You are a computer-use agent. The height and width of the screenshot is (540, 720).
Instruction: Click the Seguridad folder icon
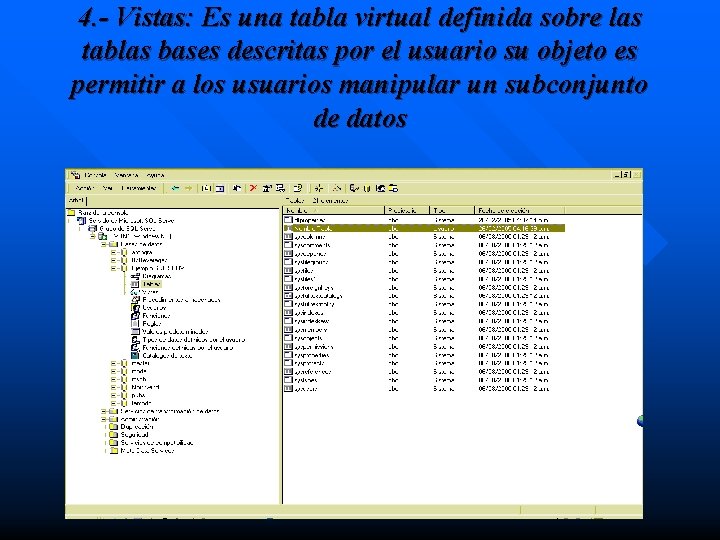(113, 434)
